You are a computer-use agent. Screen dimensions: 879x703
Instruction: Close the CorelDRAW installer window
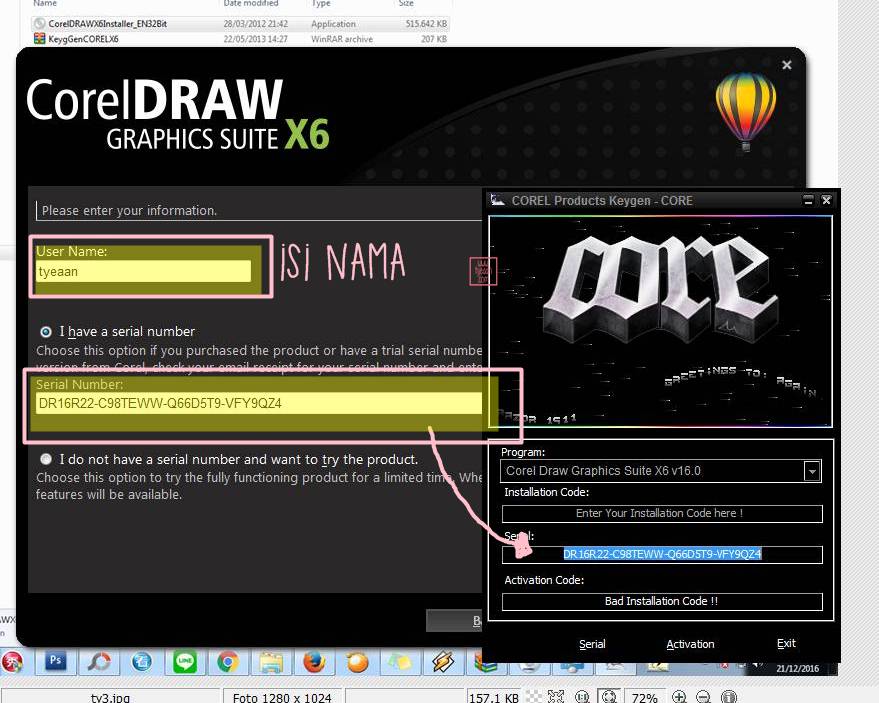(x=787, y=65)
